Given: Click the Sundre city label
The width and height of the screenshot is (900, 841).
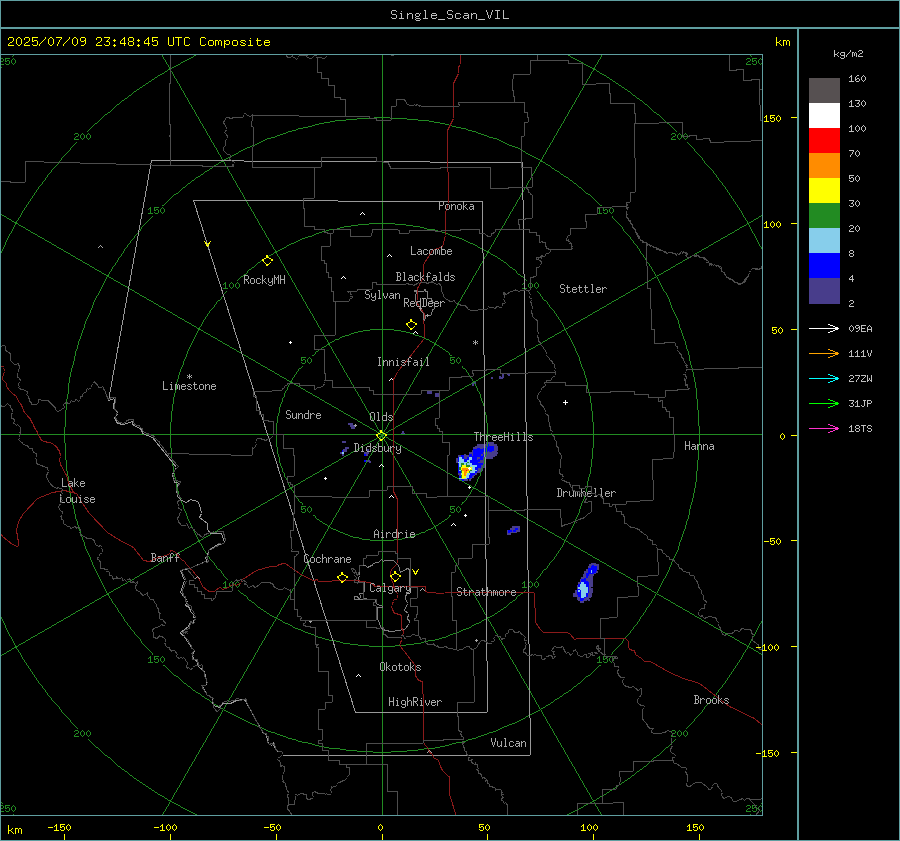Looking at the screenshot, I should 303,414.
